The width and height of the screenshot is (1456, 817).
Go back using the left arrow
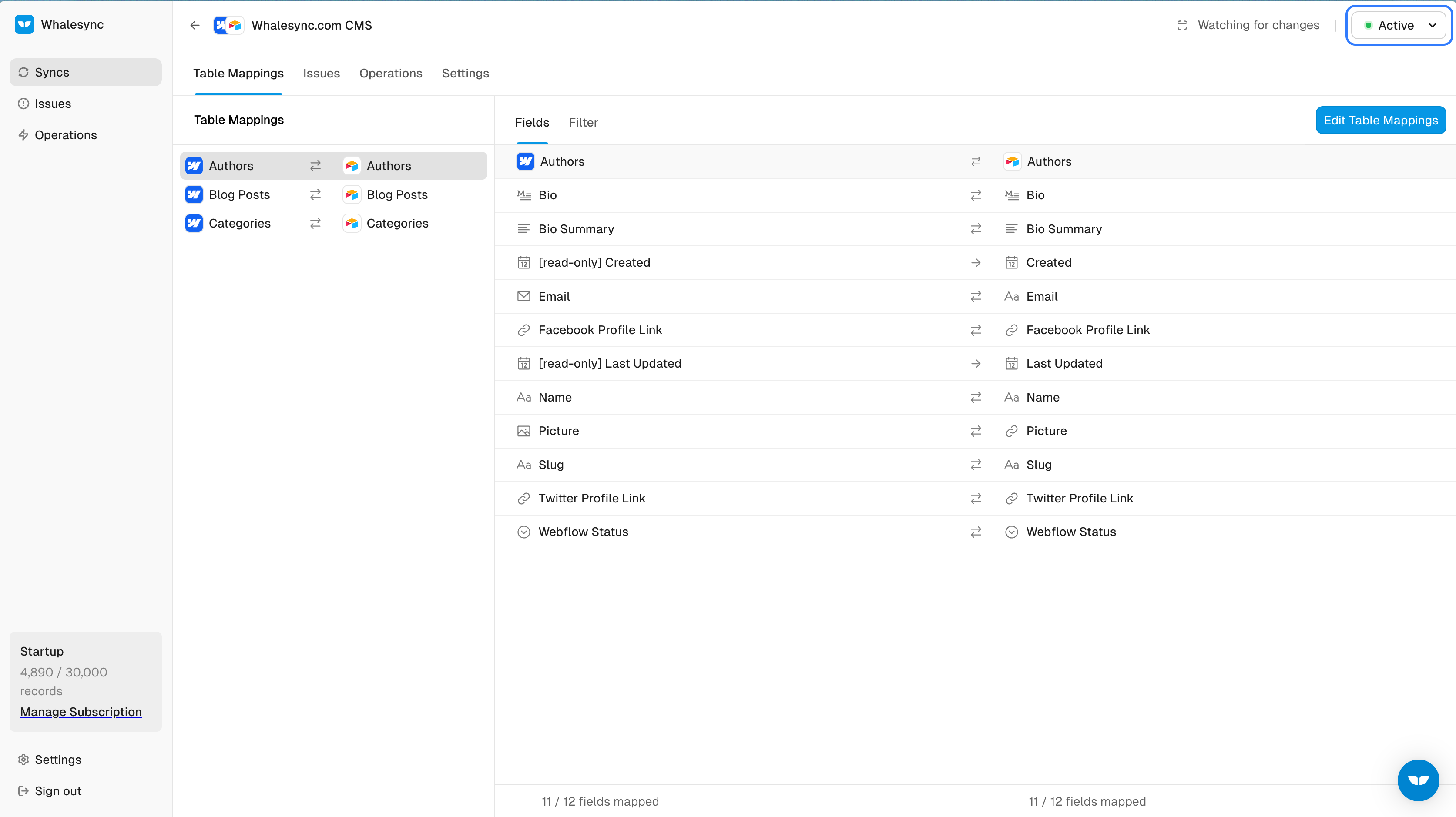click(195, 25)
